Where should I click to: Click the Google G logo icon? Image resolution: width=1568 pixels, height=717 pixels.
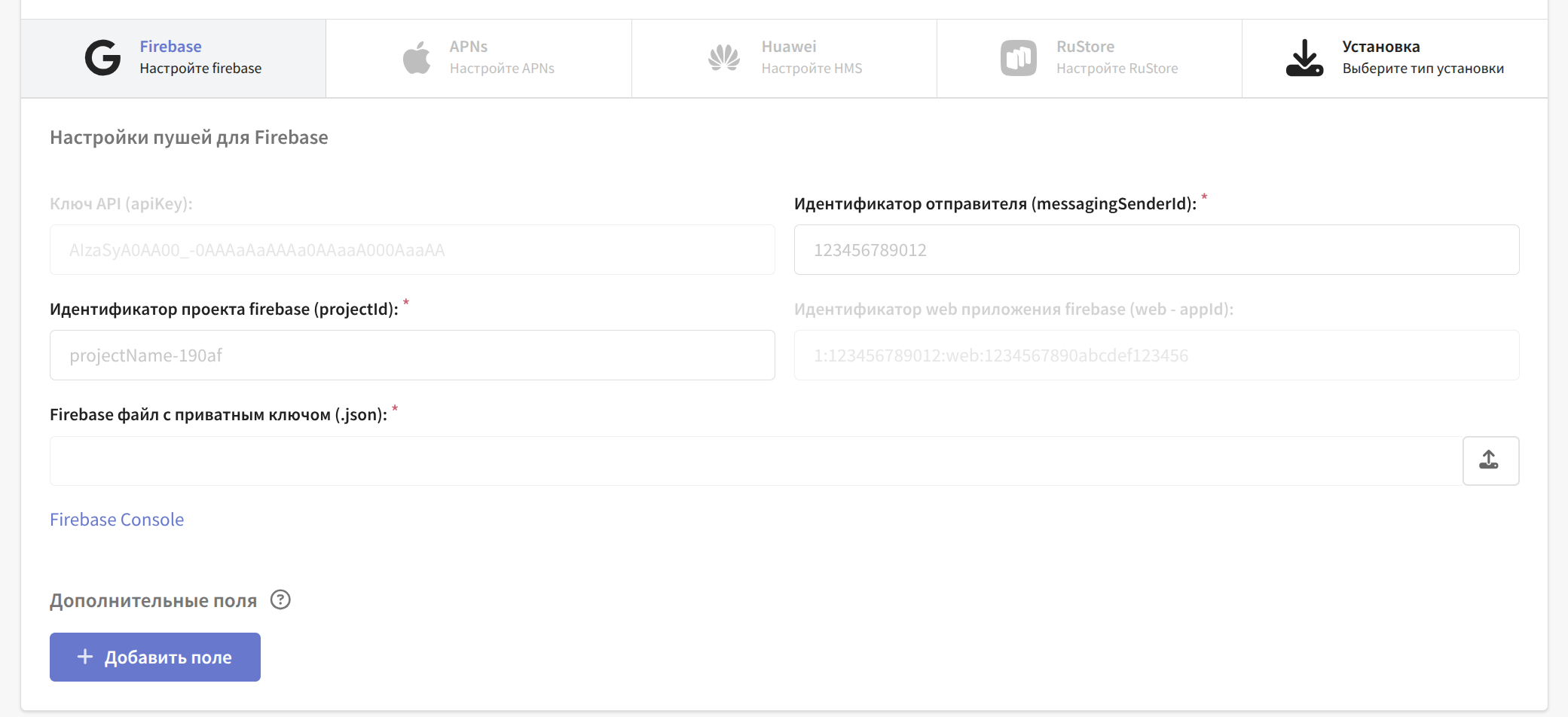(x=102, y=58)
